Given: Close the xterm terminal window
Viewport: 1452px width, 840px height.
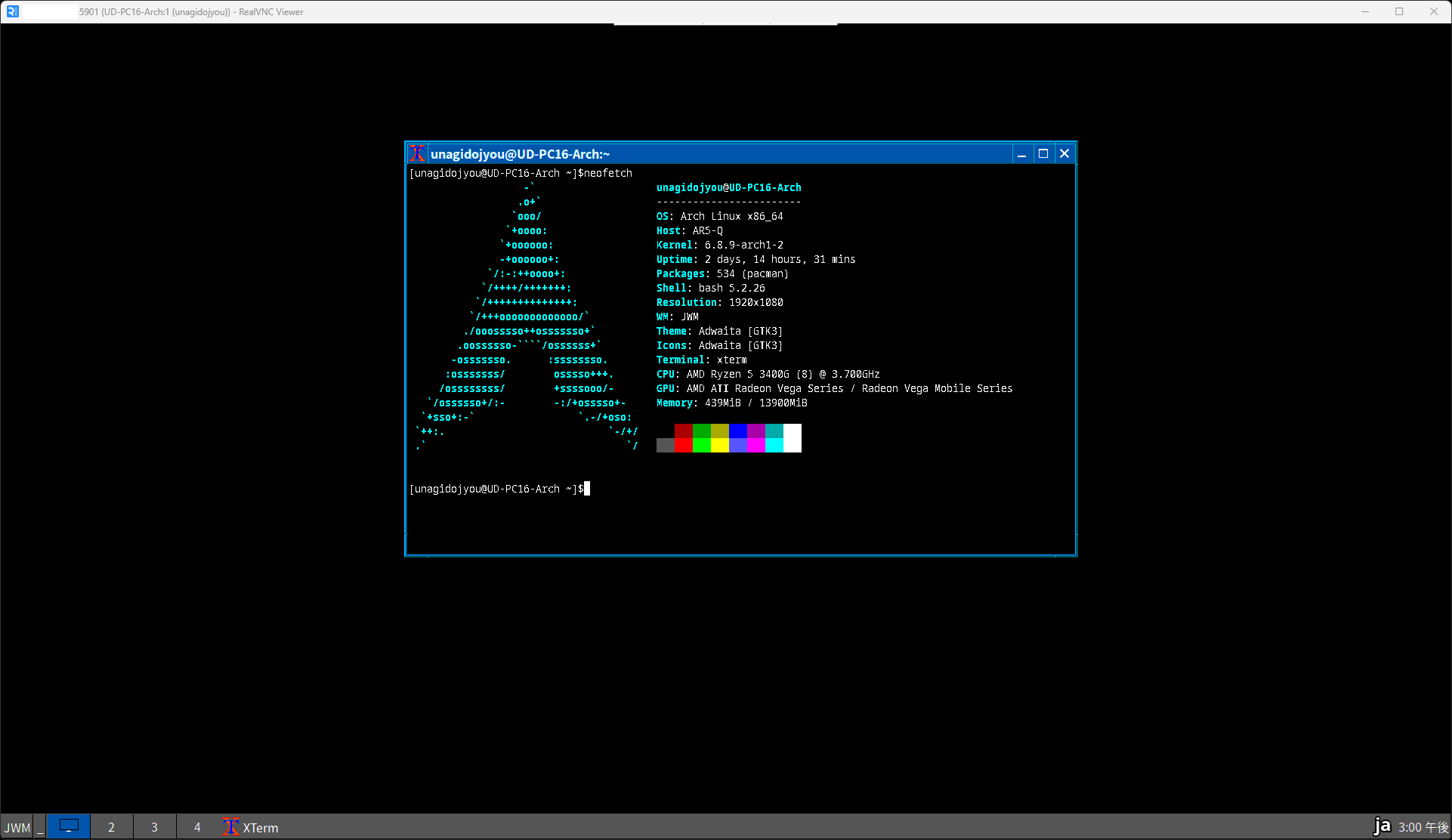Looking at the screenshot, I should (1064, 154).
